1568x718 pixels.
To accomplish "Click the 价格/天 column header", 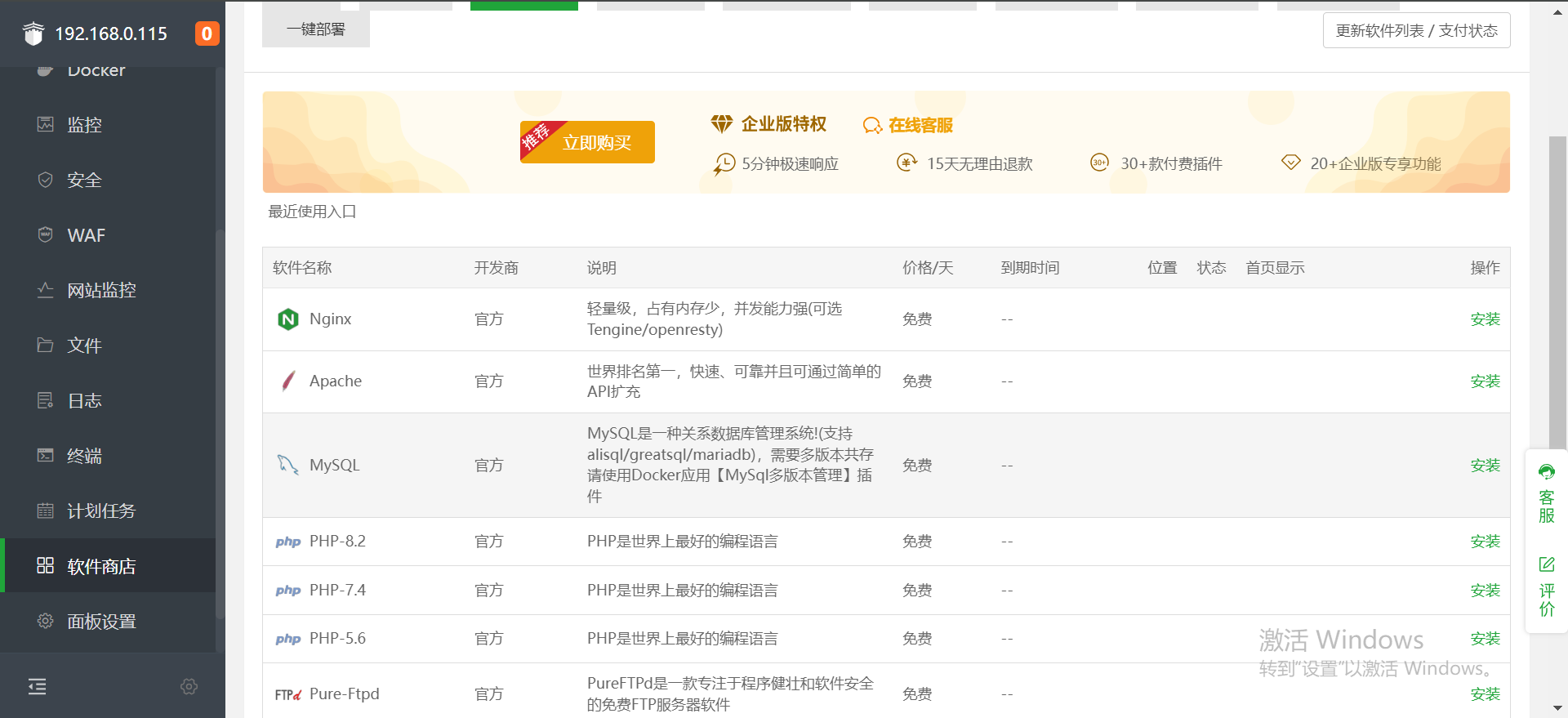I will click(x=928, y=268).
